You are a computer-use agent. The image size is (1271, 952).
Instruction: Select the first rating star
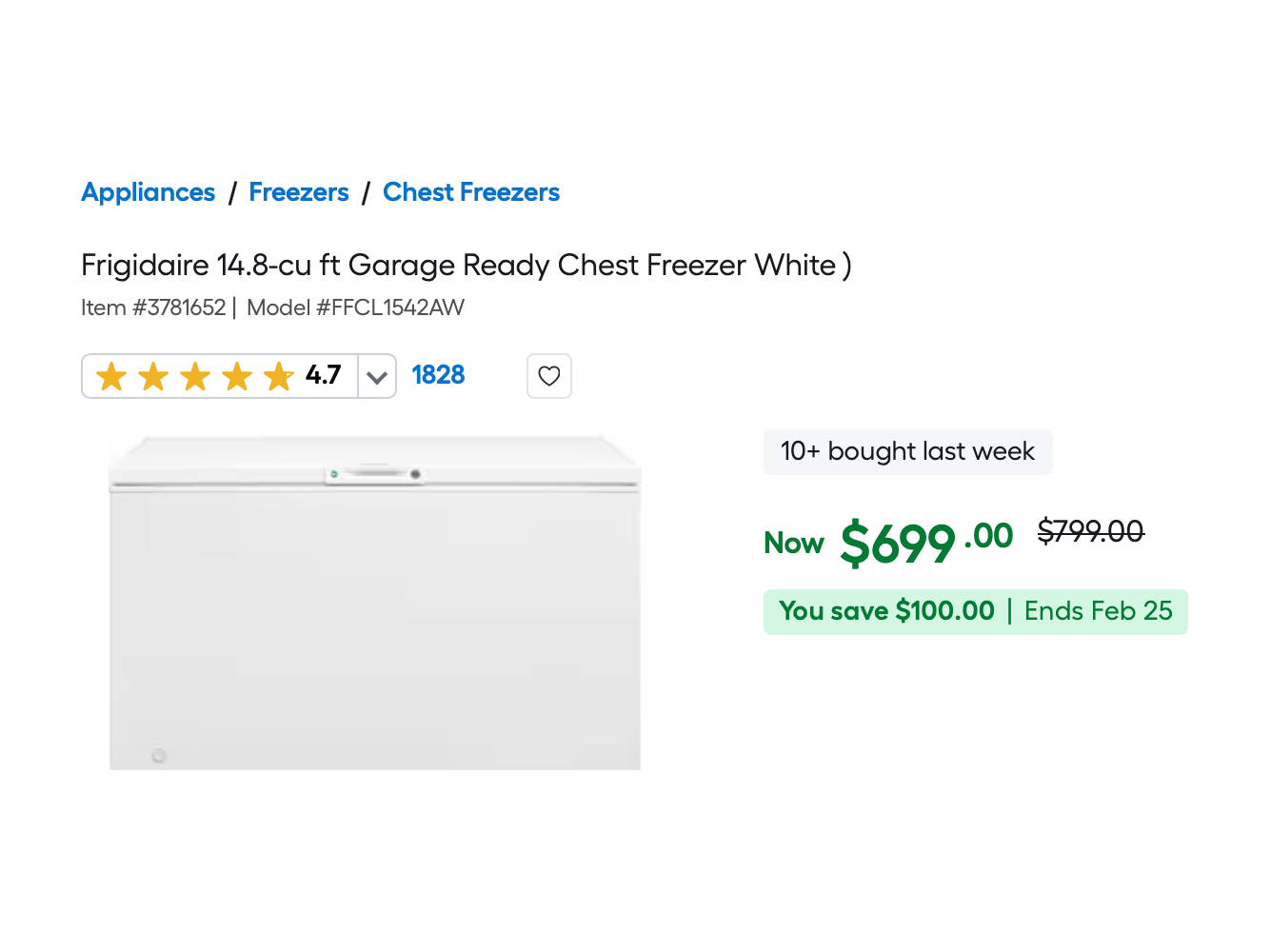(x=111, y=375)
